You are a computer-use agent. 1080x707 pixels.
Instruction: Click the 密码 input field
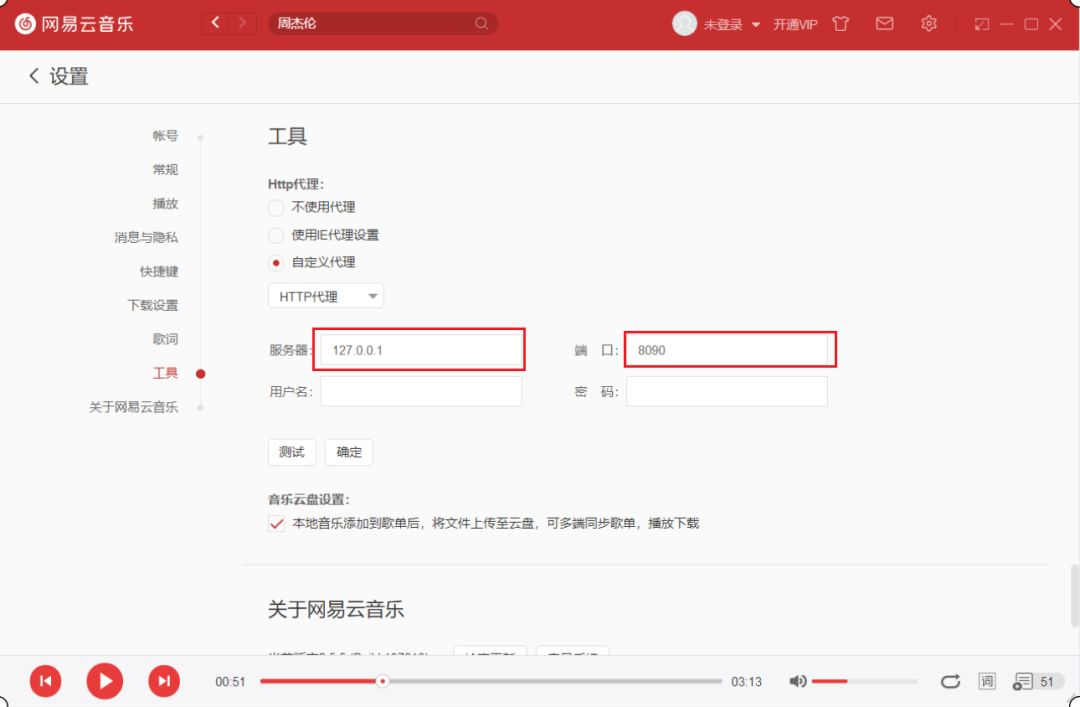click(x=727, y=391)
